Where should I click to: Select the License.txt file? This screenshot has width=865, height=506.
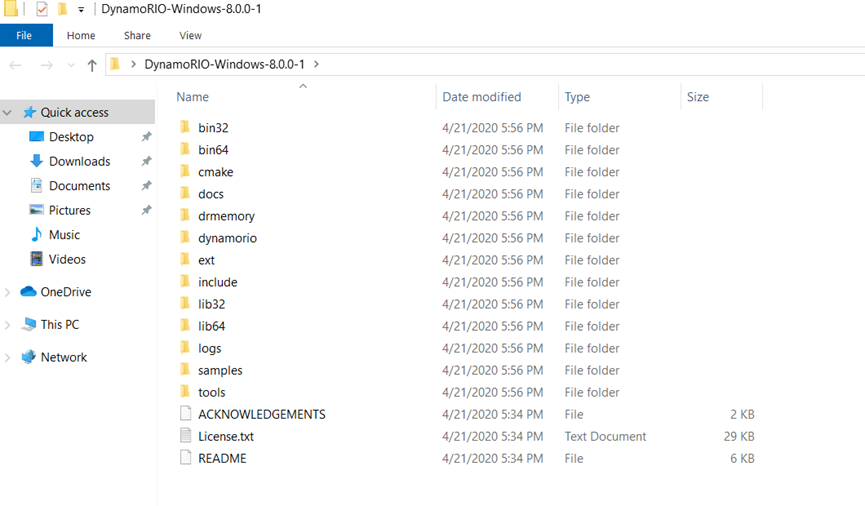coord(226,437)
